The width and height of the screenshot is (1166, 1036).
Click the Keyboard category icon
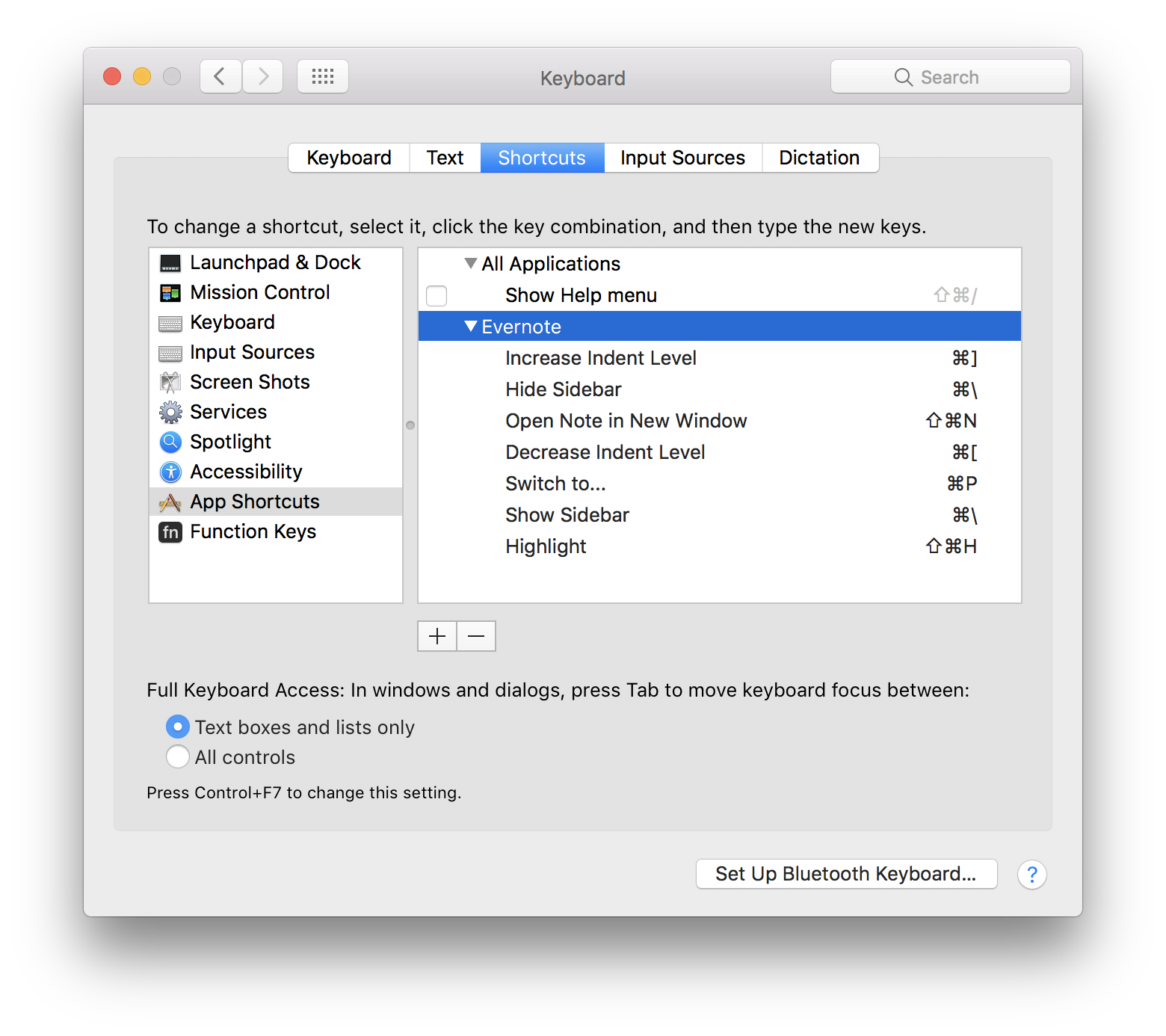tap(170, 323)
